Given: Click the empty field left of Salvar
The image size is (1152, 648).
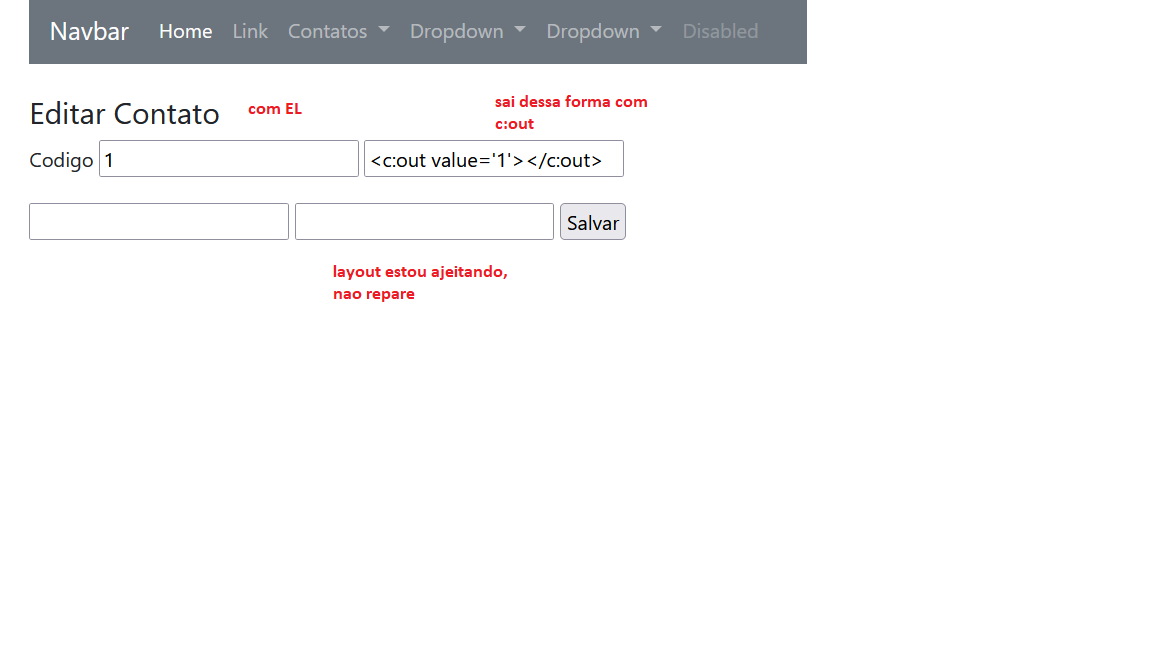Looking at the screenshot, I should click(x=424, y=222).
